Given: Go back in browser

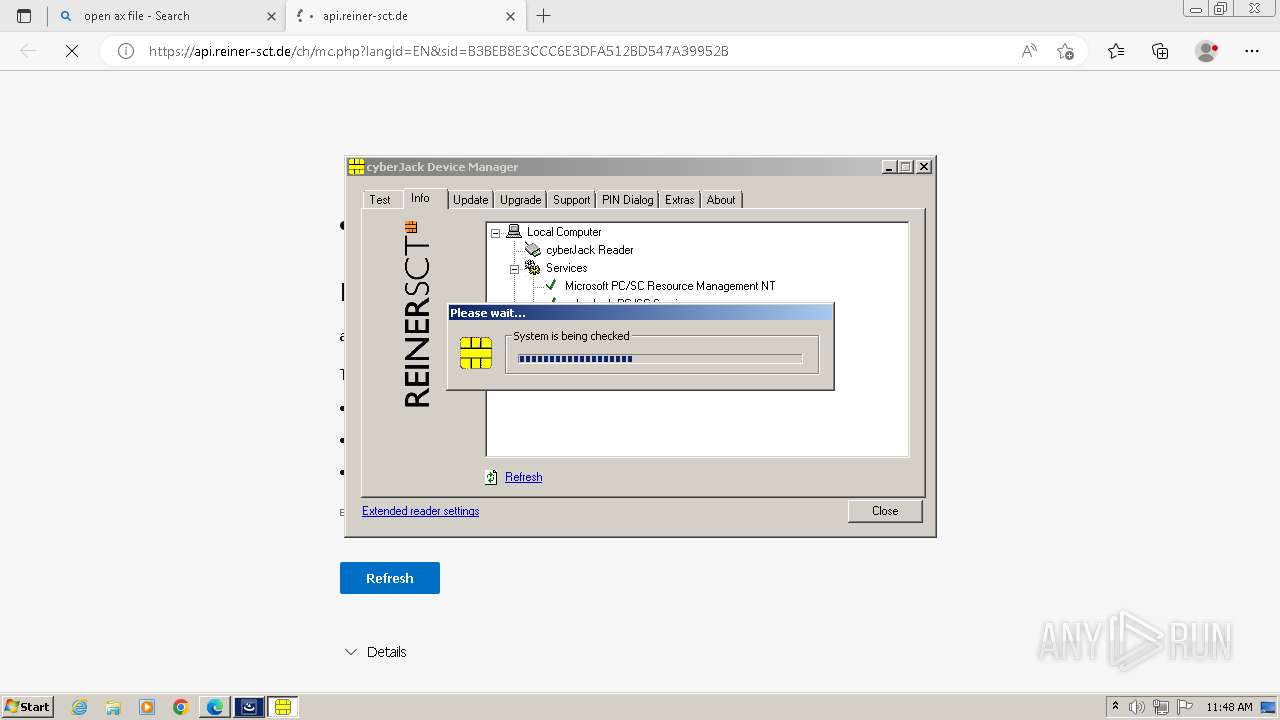Looking at the screenshot, I should 28,51.
